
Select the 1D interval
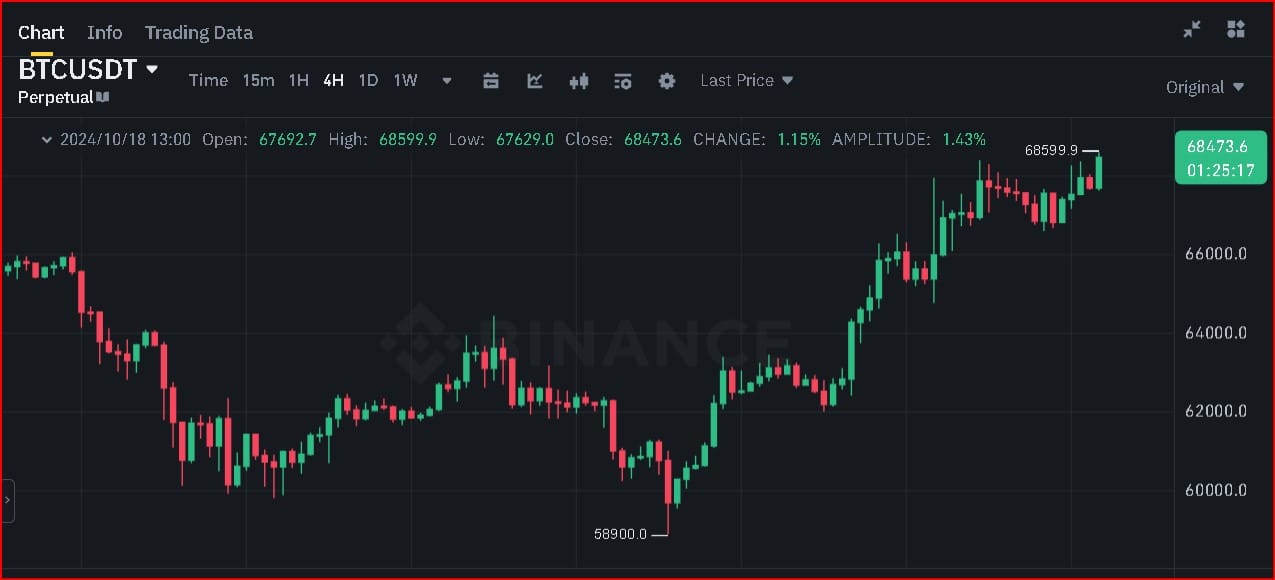(x=368, y=80)
